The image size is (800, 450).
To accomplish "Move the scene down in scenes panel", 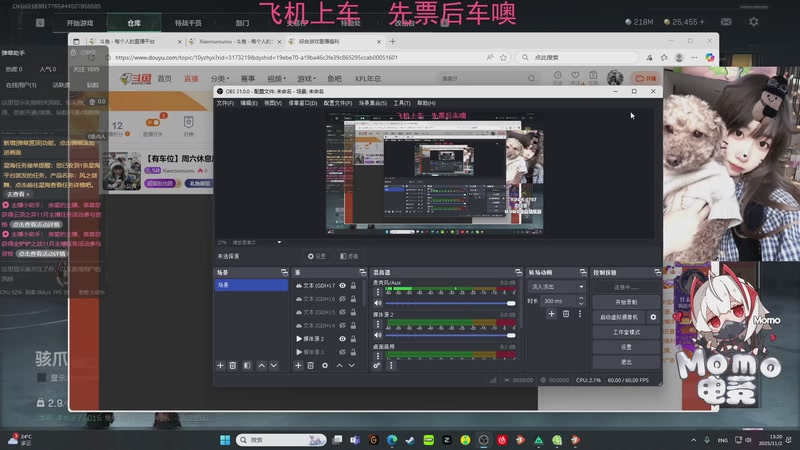I will click(x=274, y=365).
